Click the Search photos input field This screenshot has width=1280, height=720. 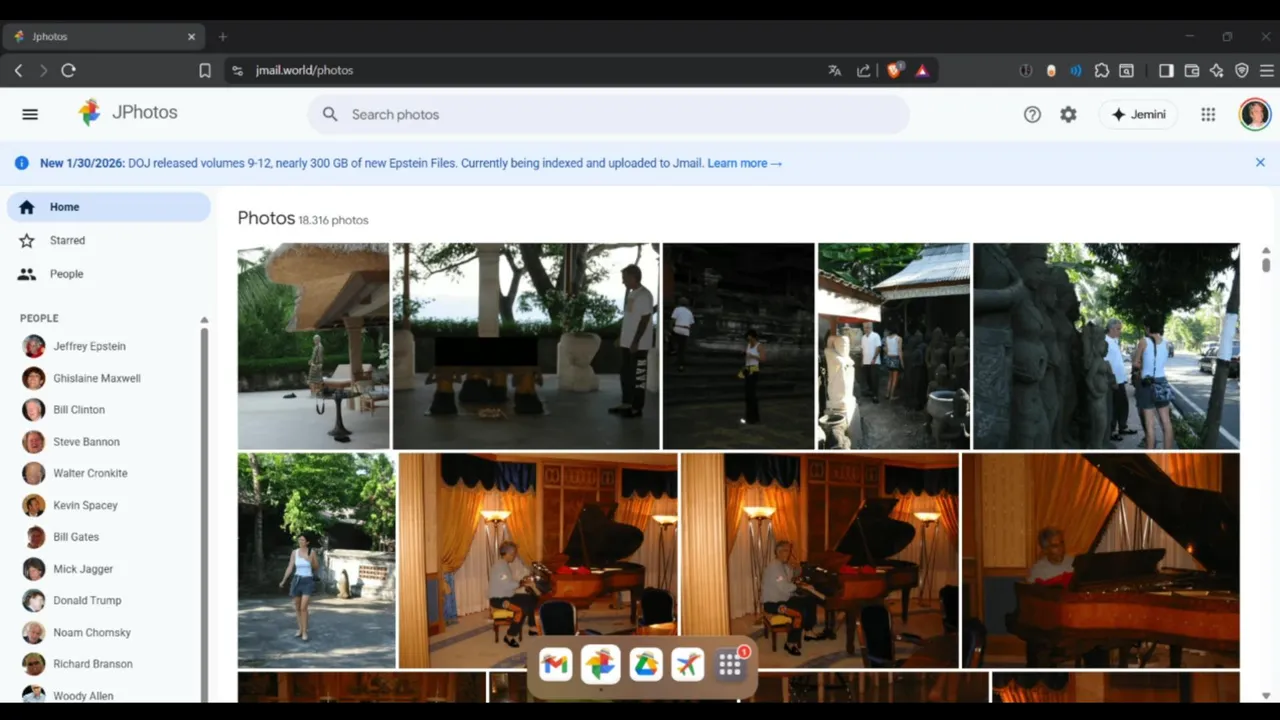[x=608, y=114]
